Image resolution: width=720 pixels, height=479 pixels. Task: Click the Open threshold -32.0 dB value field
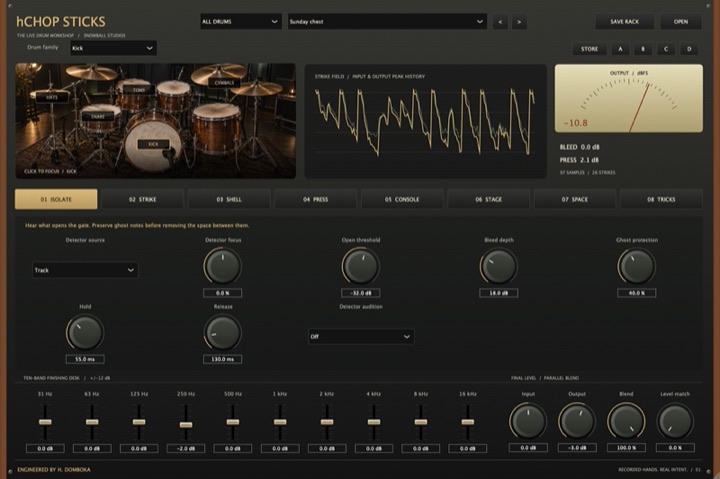tap(360, 293)
